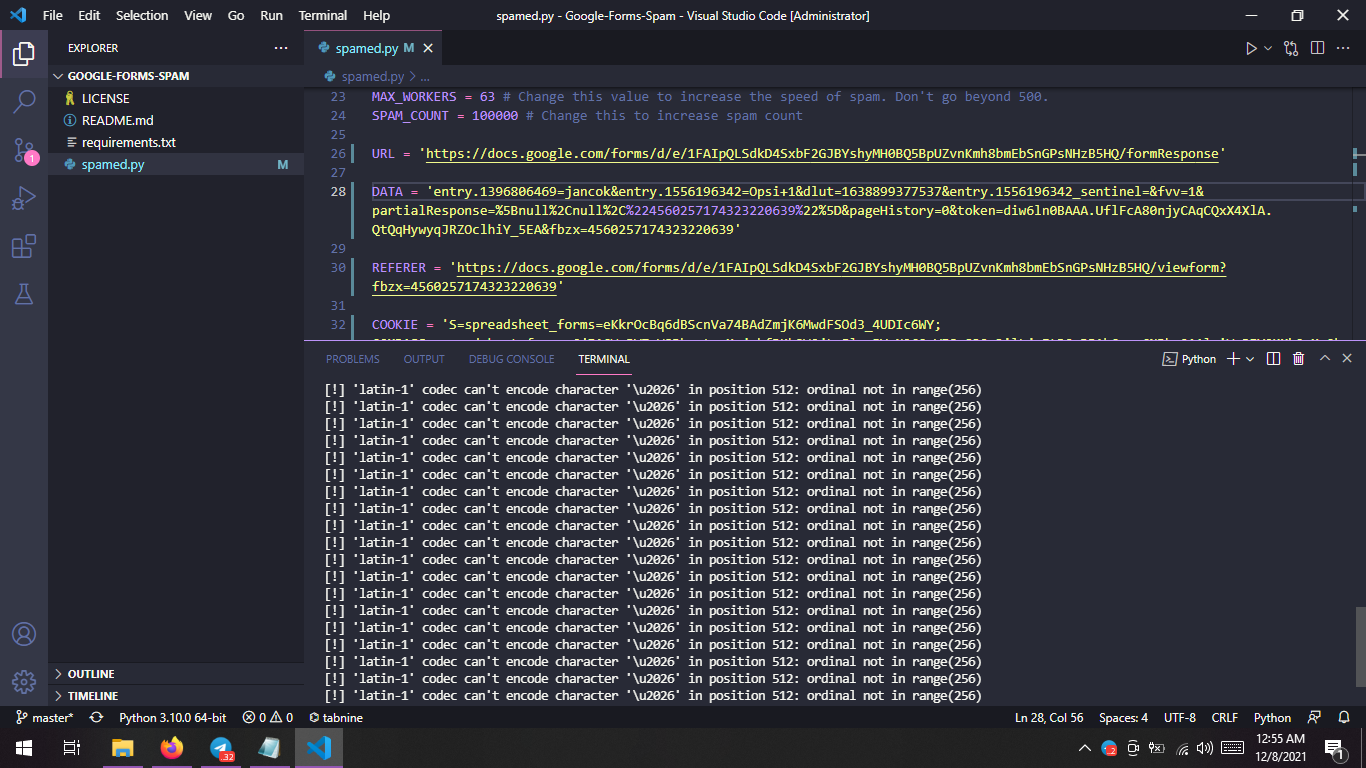Expand the Outline section

(90, 673)
